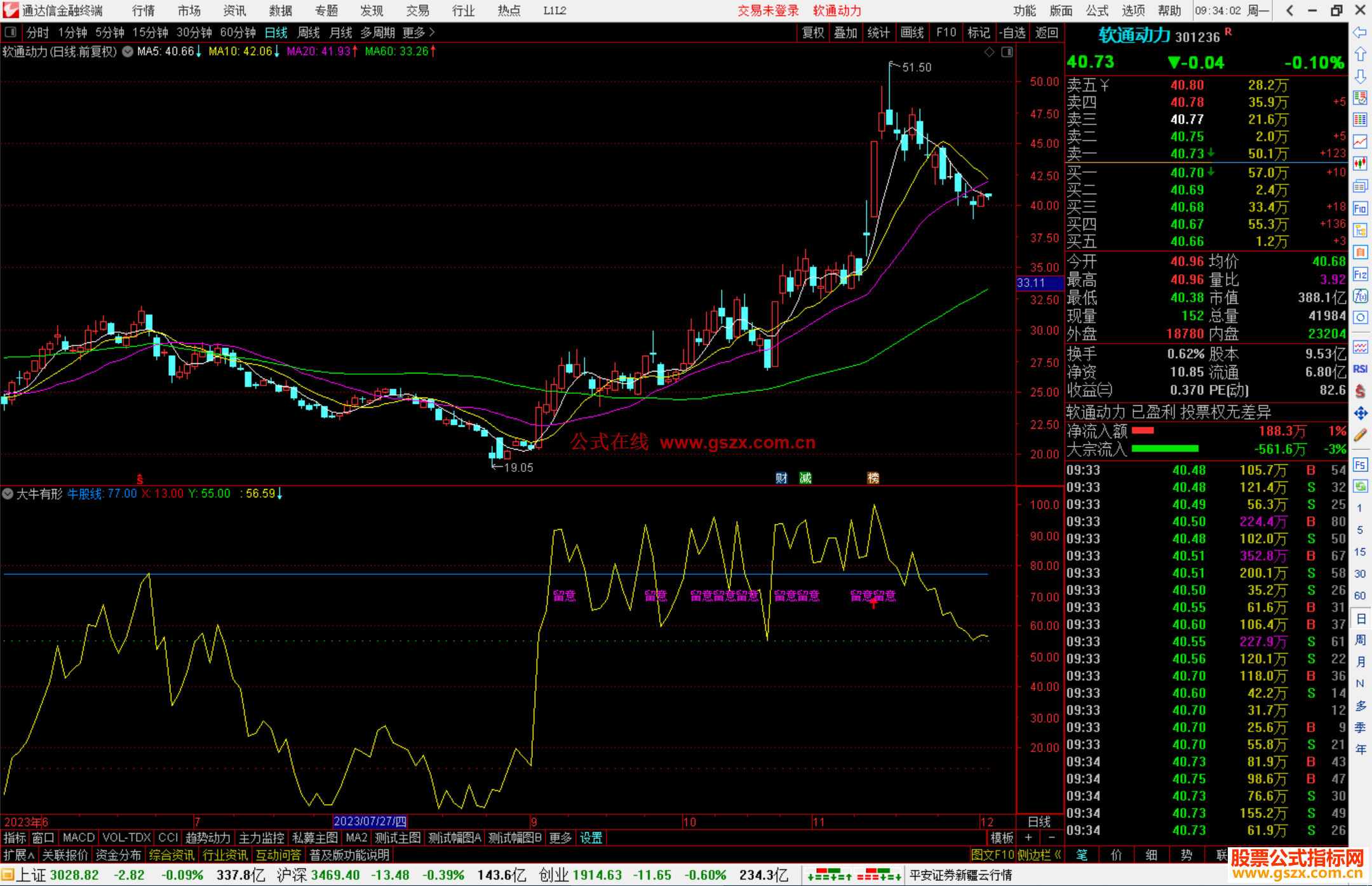Open the 公式 menu
The width and height of the screenshot is (1372, 886).
(1096, 11)
